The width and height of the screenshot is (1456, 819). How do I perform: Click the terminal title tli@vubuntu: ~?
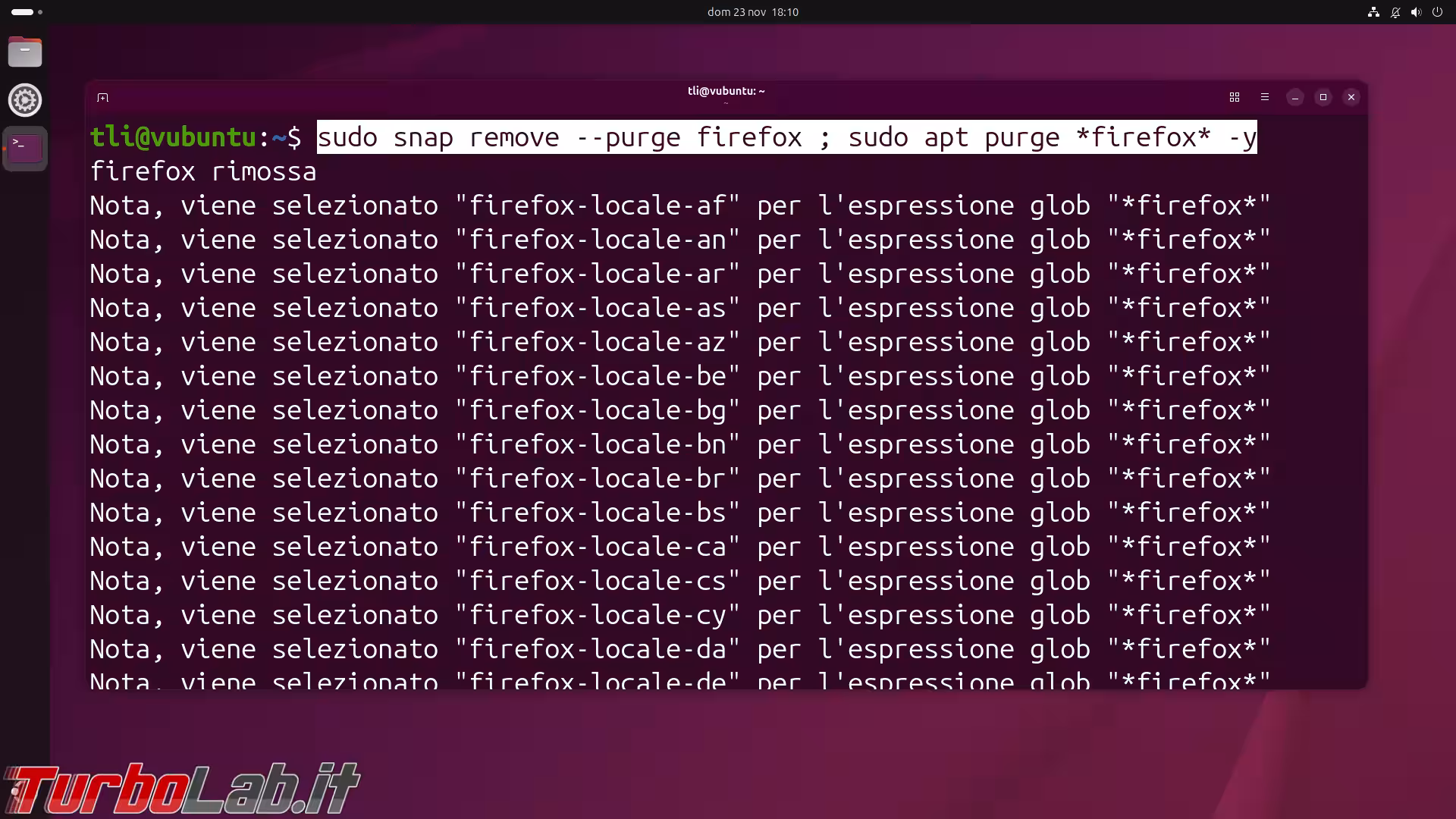click(726, 91)
